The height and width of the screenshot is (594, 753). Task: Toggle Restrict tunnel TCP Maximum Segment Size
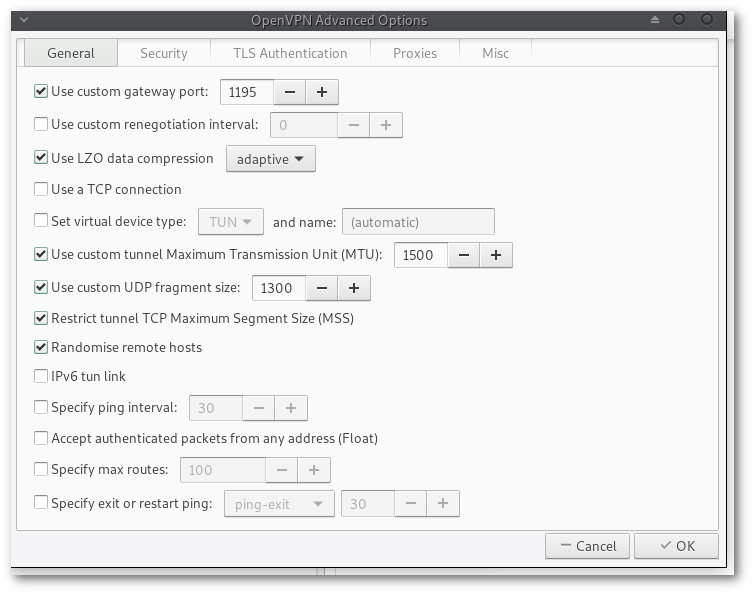pos(41,319)
